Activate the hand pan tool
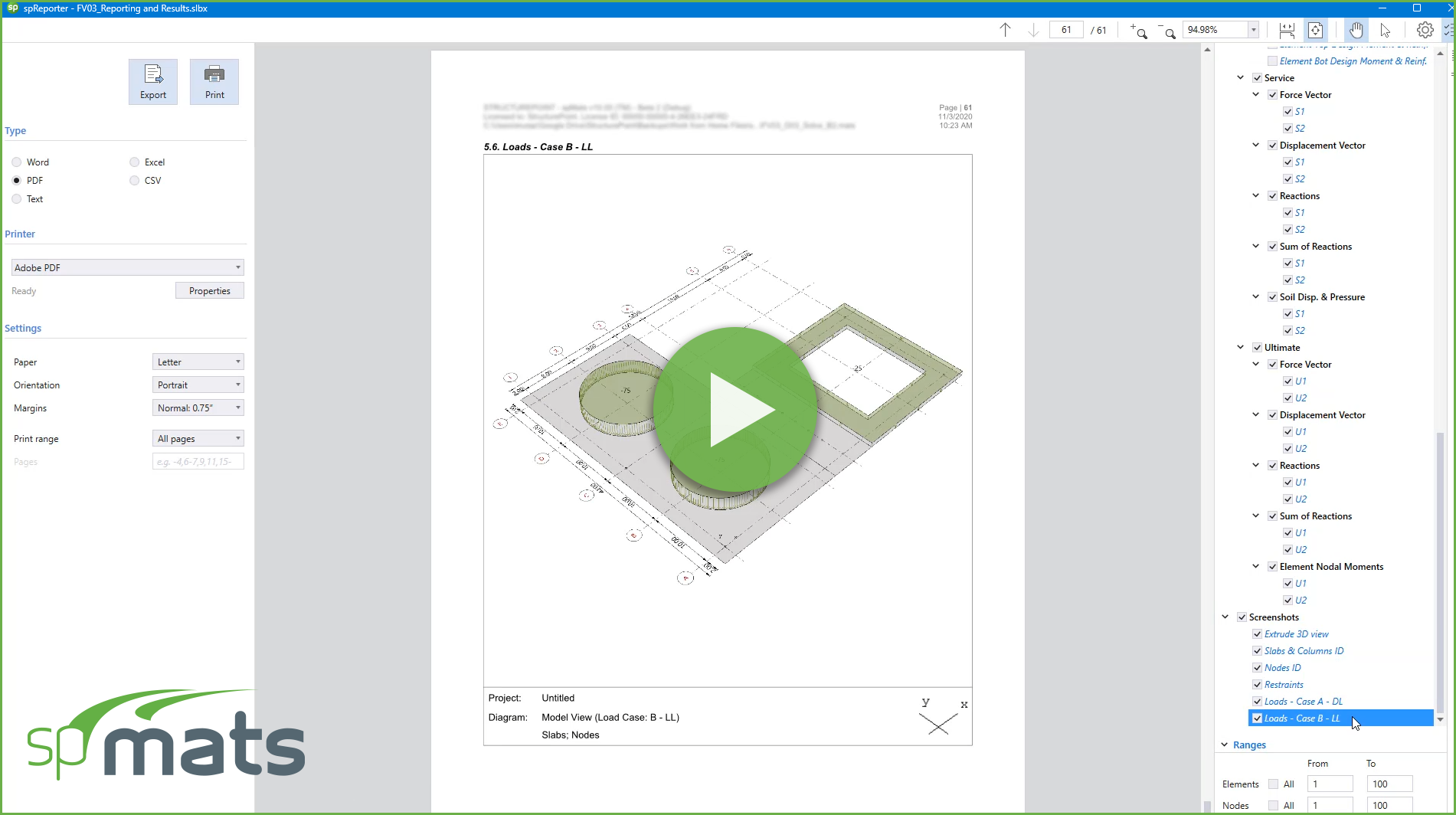 tap(1356, 30)
